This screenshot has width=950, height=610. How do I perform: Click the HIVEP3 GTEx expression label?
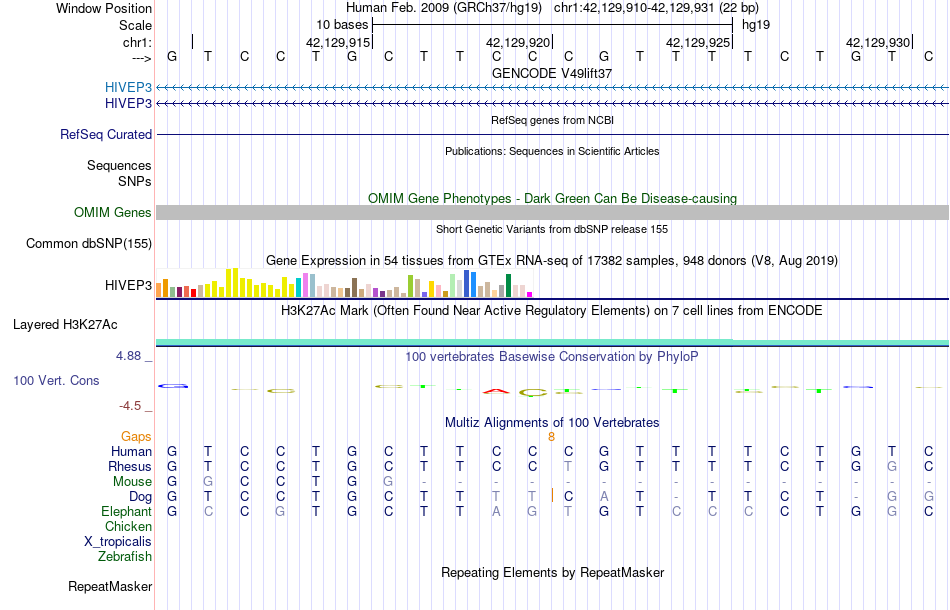pos(128,285)
